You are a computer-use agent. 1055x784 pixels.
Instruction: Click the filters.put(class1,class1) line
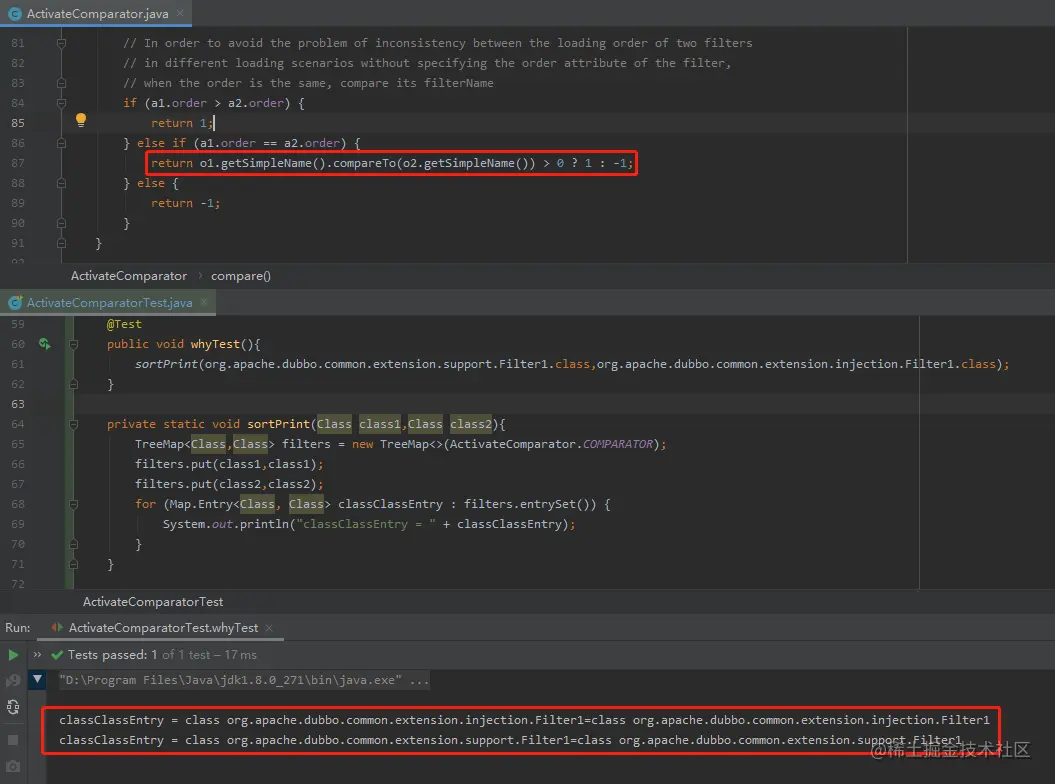(x=229, y=464)
